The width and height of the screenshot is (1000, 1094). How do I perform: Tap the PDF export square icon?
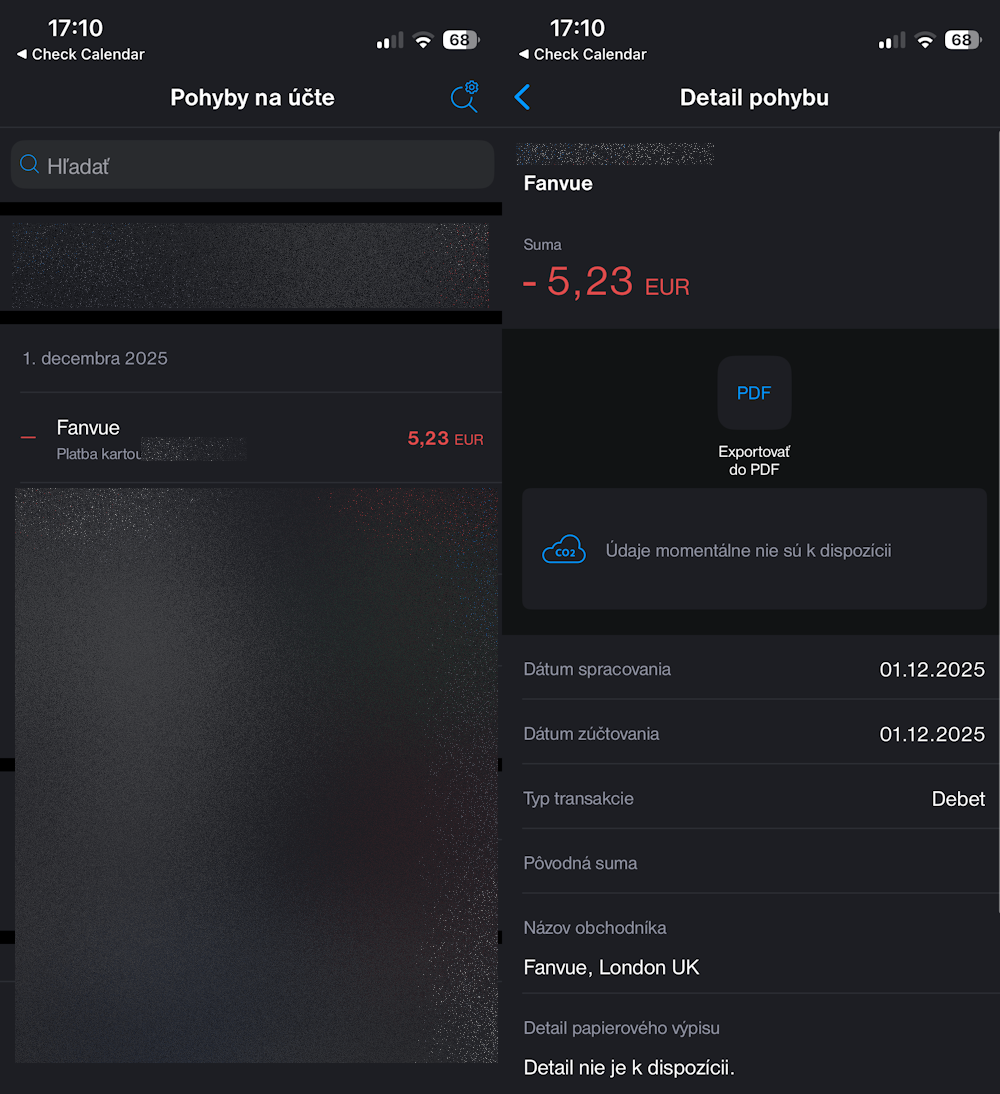coord(754,392)
